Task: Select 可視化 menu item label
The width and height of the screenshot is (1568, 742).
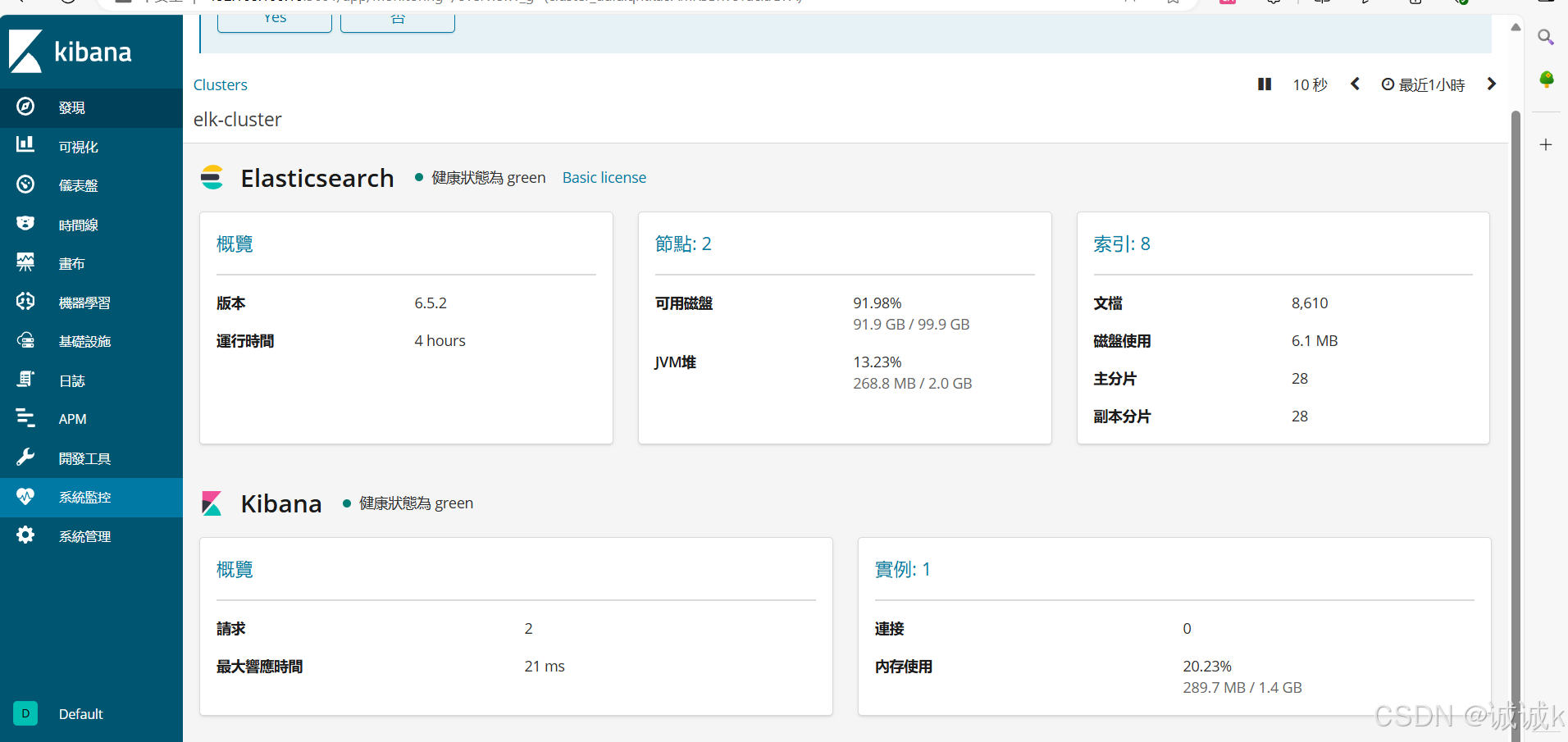Action: (x=79, y=147)
